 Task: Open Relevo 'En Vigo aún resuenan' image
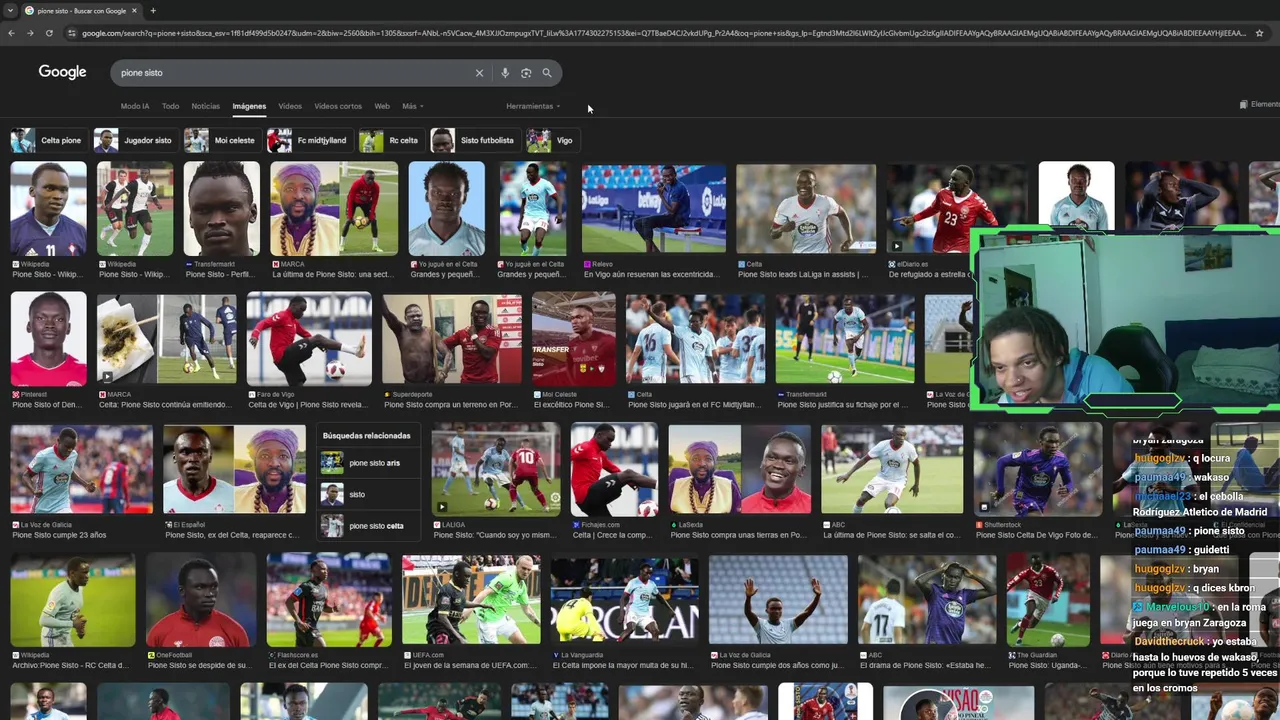tap(654, 209)
